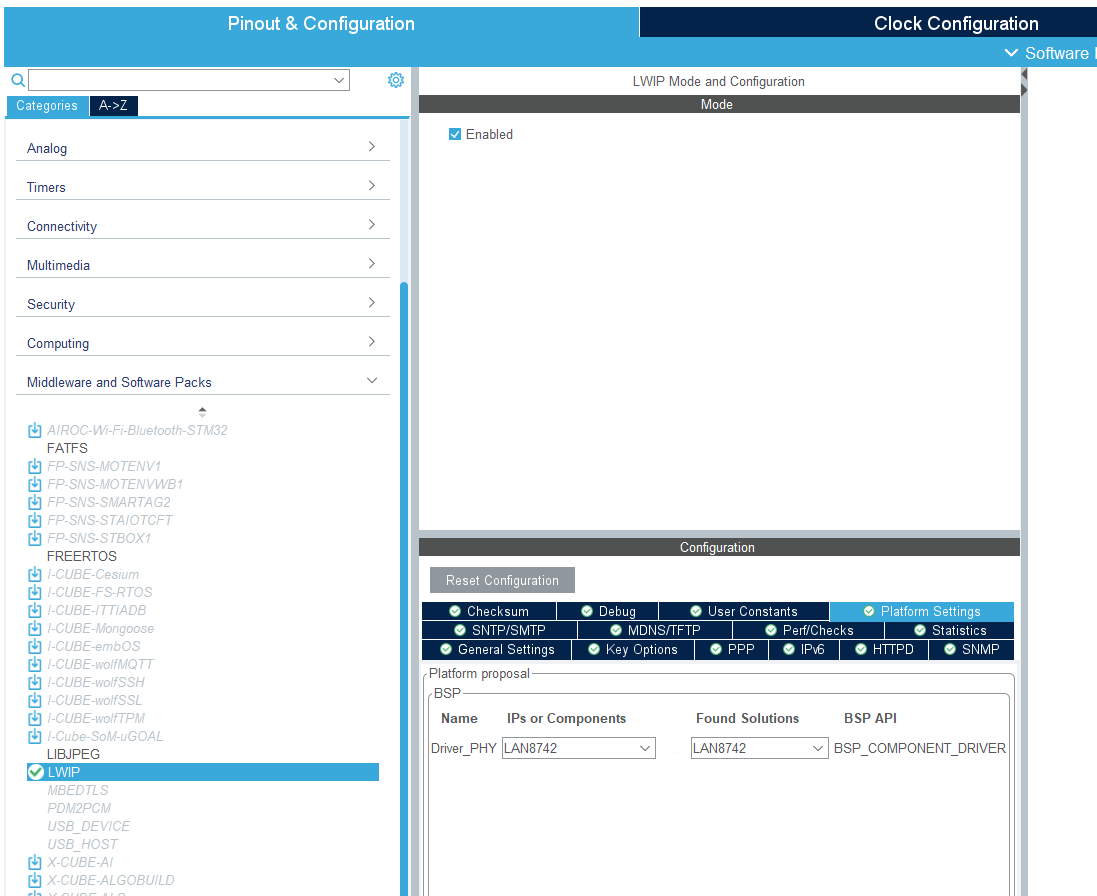Switch to the A->Z sorting tab

click(x=113, y=106)
